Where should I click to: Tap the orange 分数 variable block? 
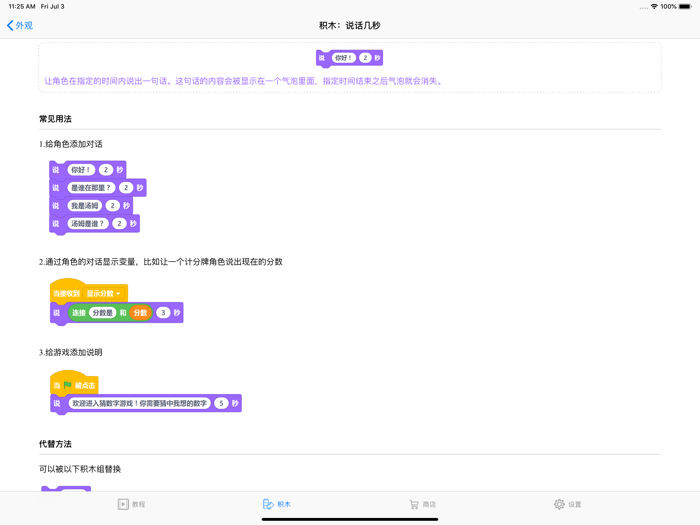click(x=140, y=313)
